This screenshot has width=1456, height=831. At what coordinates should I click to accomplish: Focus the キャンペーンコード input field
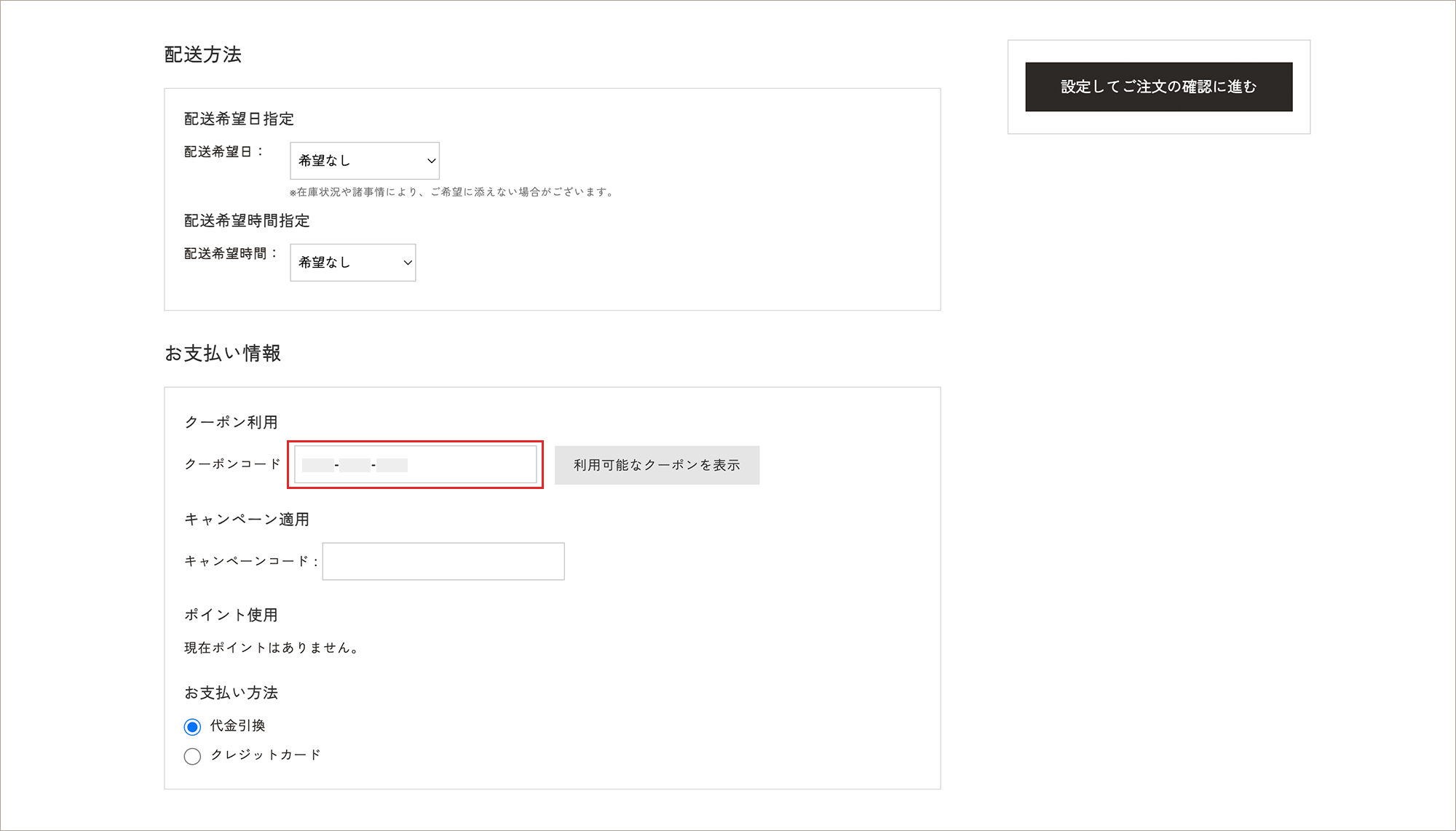click(x=443, y=561)
